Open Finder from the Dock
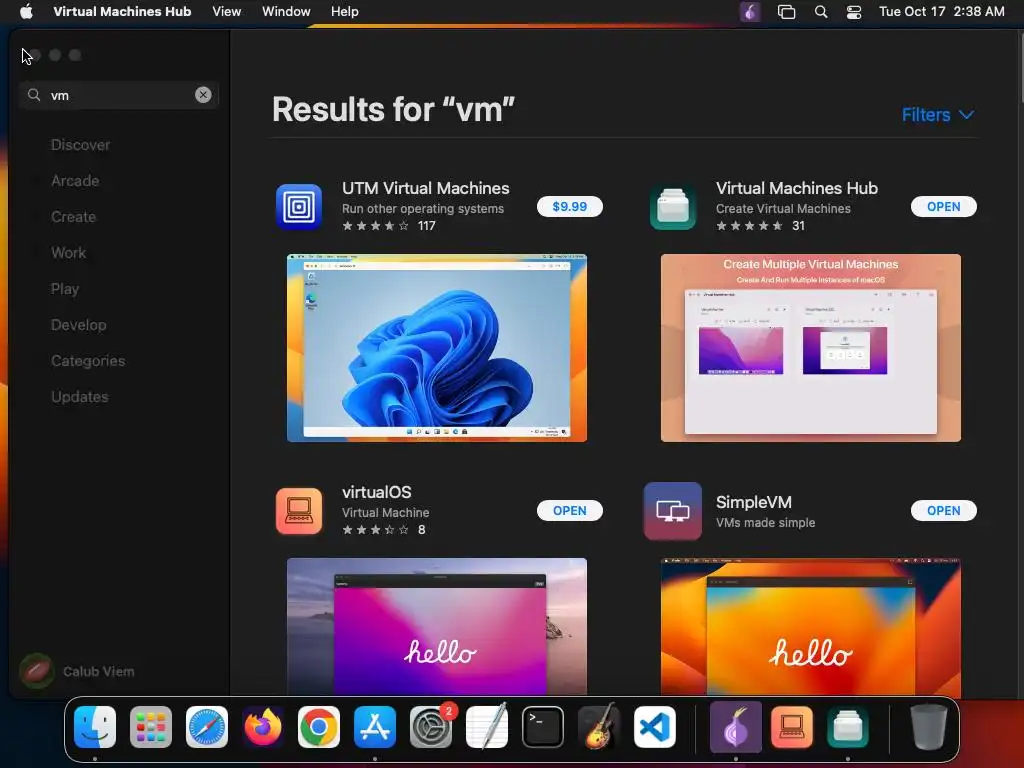Viewport: 1024px width, 768px height. coord(95,726)
